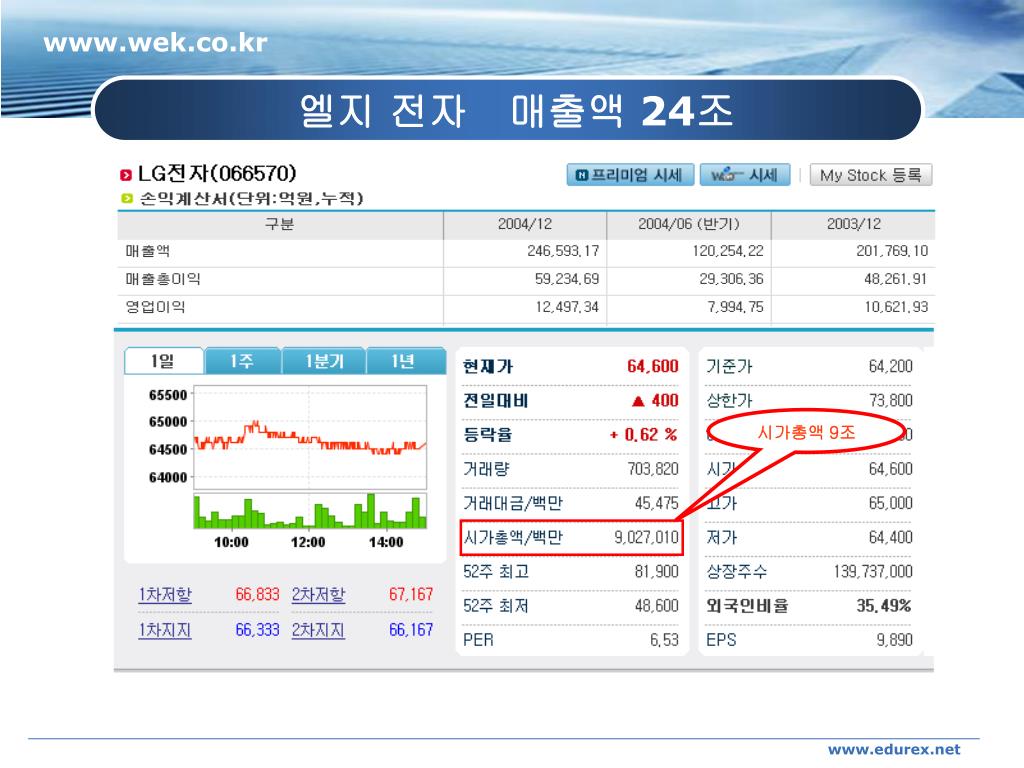Click the 시가총액/백만 value 9,027,010
The height and width of the screenshot is (768, 1024).
[x=647, y=537]
